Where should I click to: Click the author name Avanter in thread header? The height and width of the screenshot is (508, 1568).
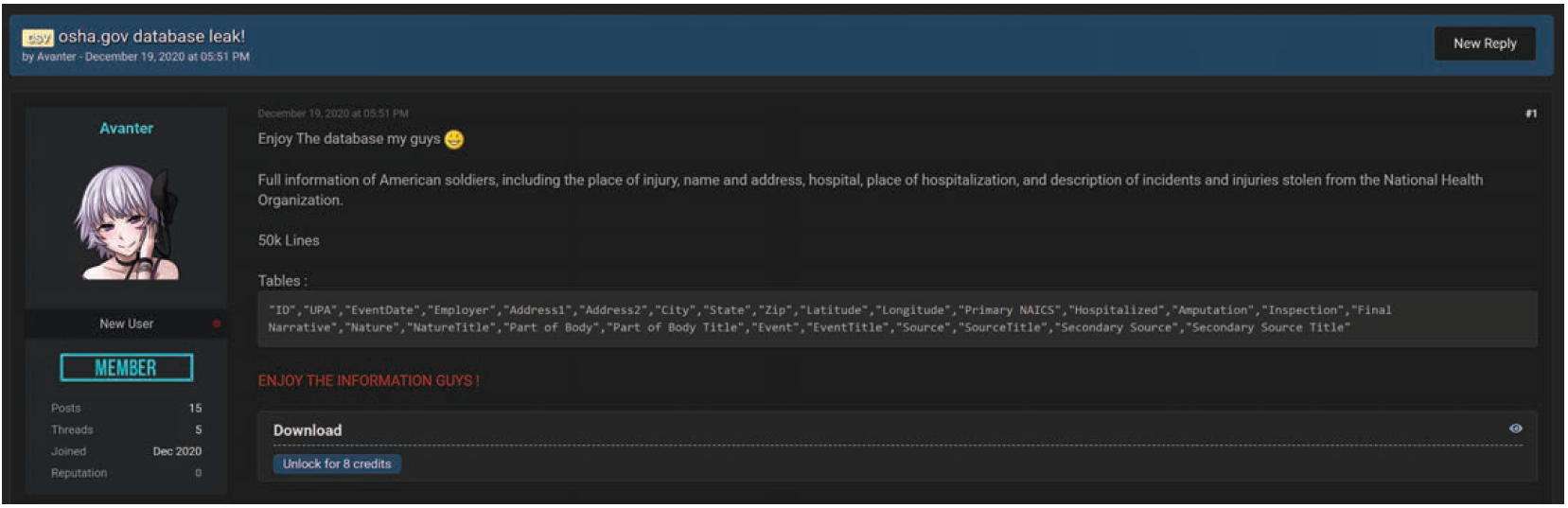click(x=57, y=57)
